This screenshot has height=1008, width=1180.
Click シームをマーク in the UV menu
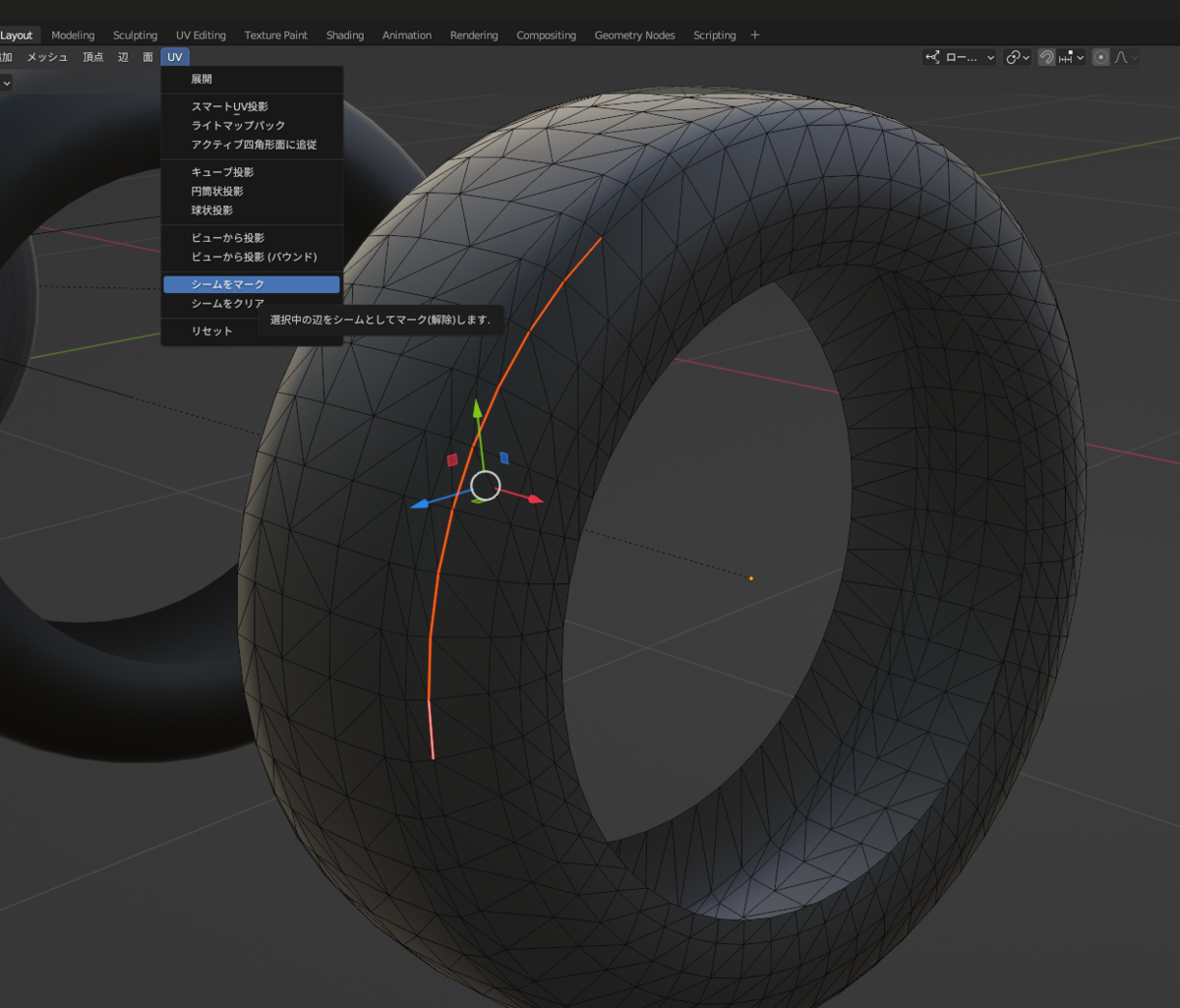pyautogui.click(x=252, y=284)
